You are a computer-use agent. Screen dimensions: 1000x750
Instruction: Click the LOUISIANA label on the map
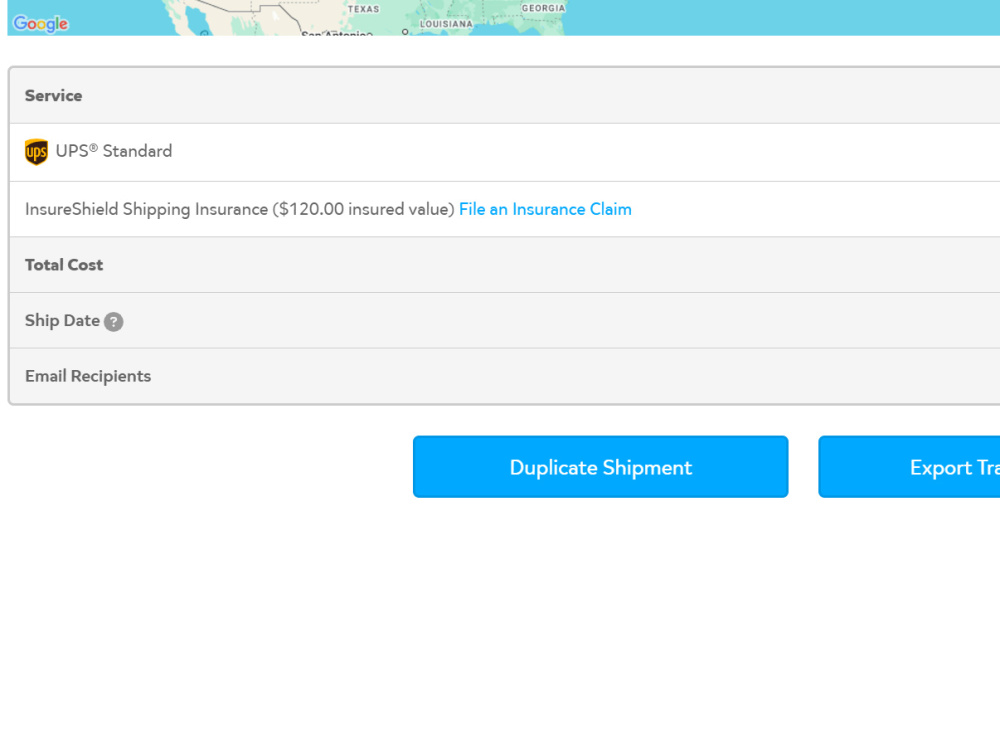(x=446, y=24)
